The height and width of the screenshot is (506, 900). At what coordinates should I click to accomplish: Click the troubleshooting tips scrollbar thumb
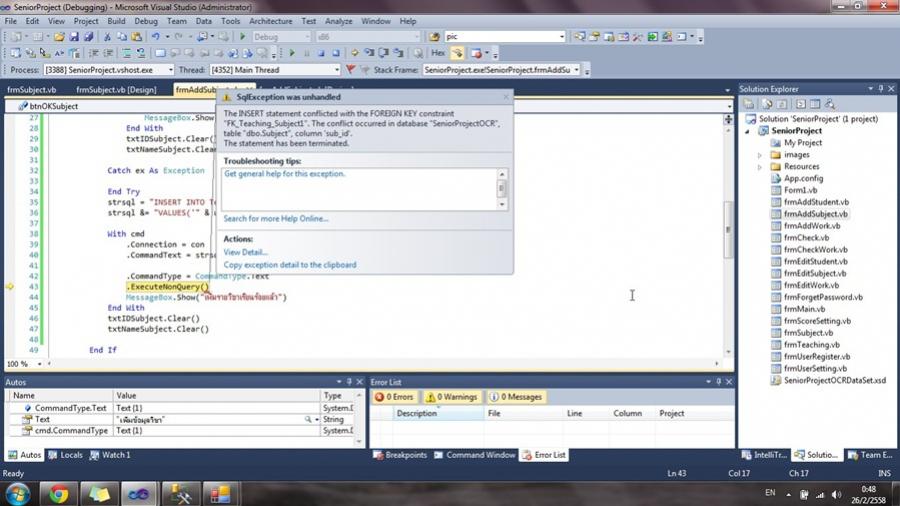502,188
